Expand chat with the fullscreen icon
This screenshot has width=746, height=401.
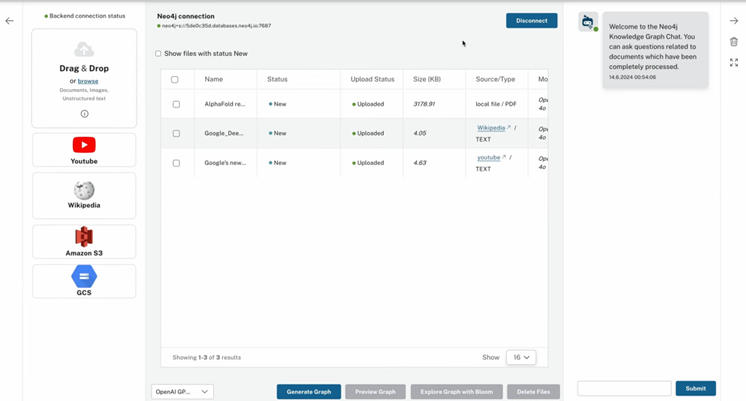point(734,62)
